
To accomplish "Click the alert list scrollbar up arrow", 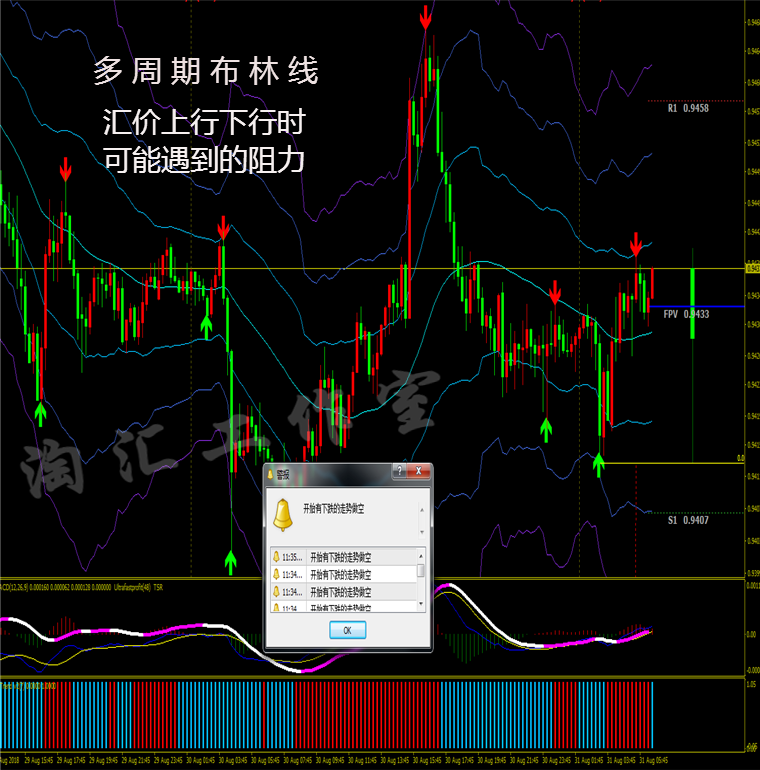I will [421, 555].
